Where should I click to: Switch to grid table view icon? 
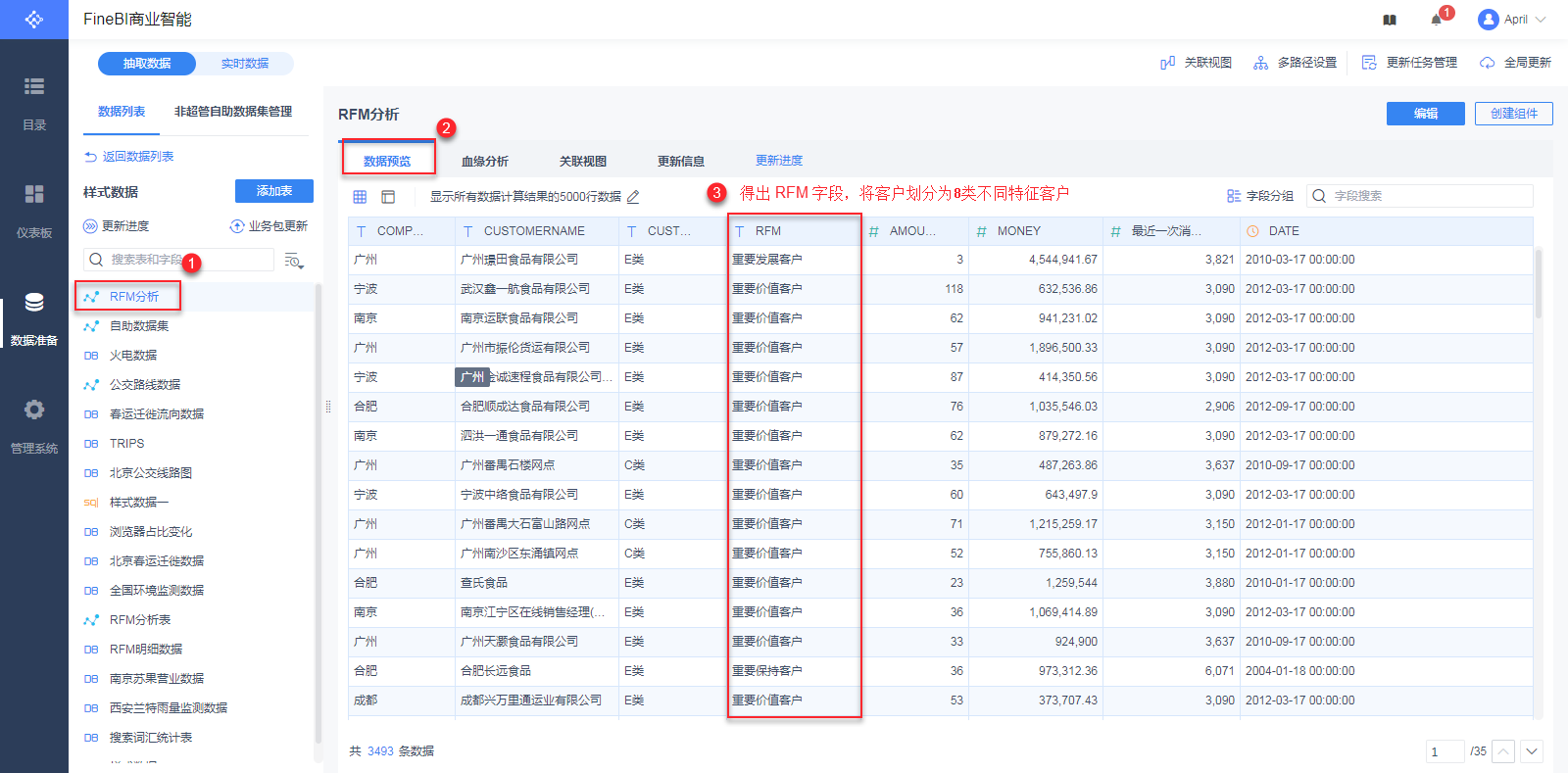[360, 197]
